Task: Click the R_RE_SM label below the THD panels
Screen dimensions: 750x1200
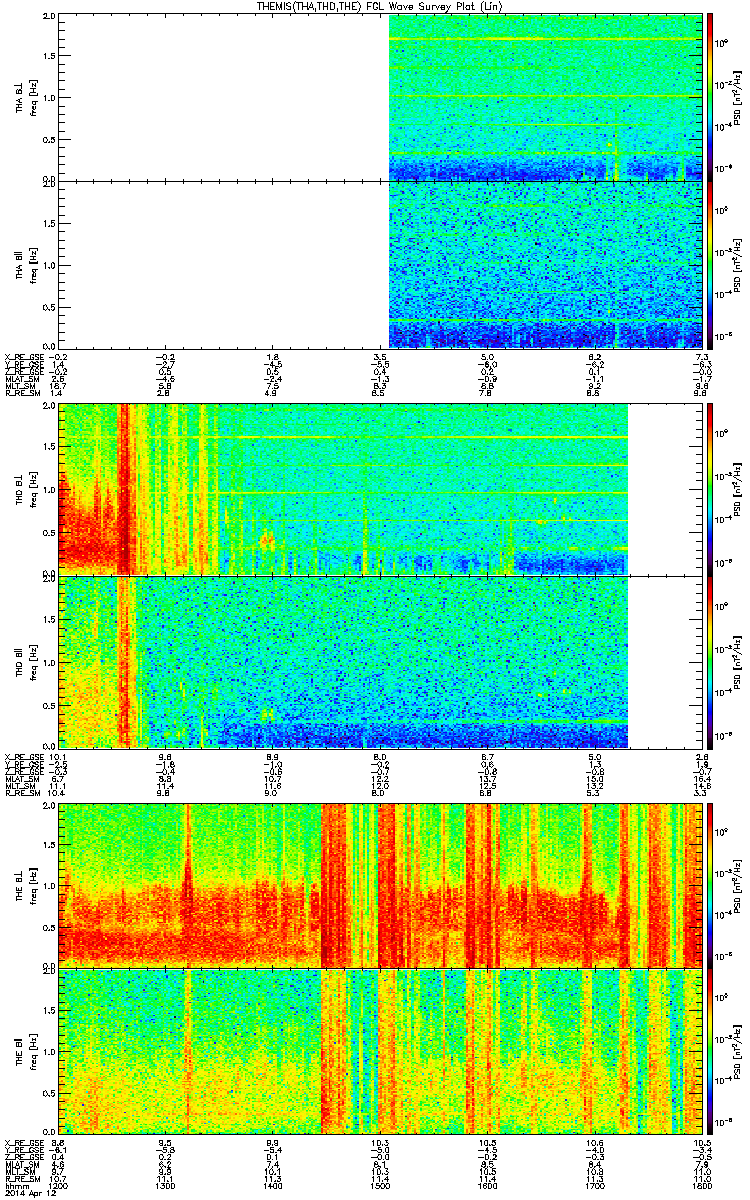Action: [x=22, y=792]
